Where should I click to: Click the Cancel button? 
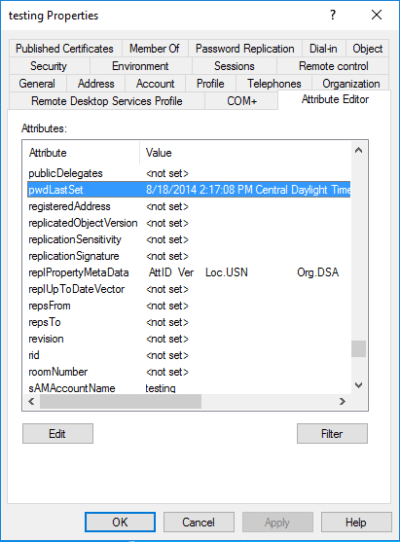click(x=199, y=522)
